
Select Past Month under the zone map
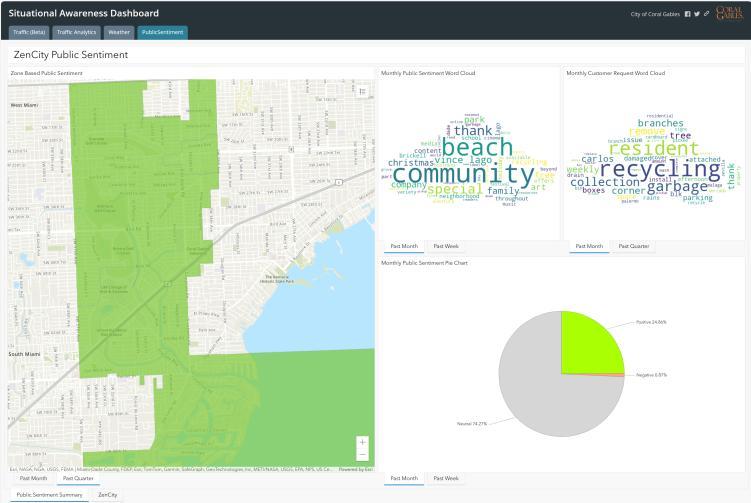coord(34,478)
